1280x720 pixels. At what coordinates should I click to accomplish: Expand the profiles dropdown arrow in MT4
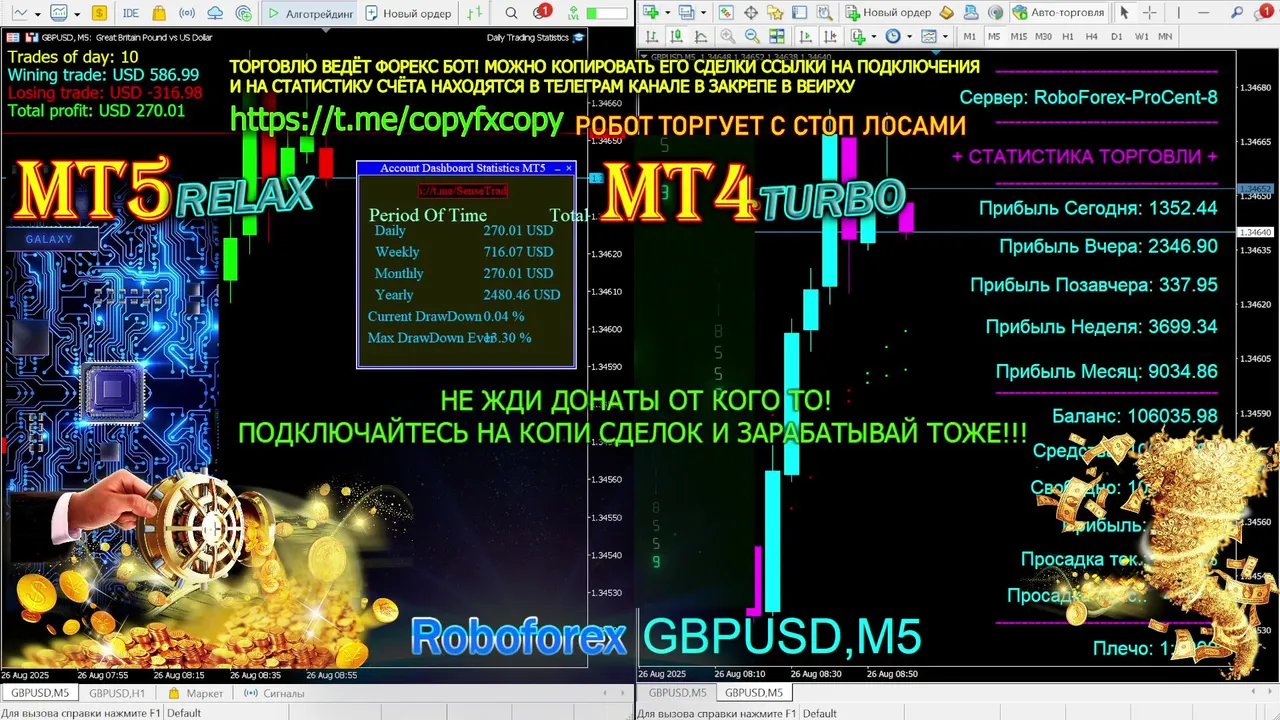pos(703,13)
